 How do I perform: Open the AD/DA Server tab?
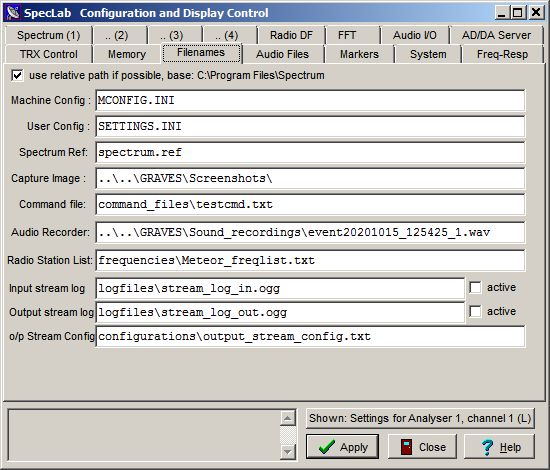pos(496,35)
